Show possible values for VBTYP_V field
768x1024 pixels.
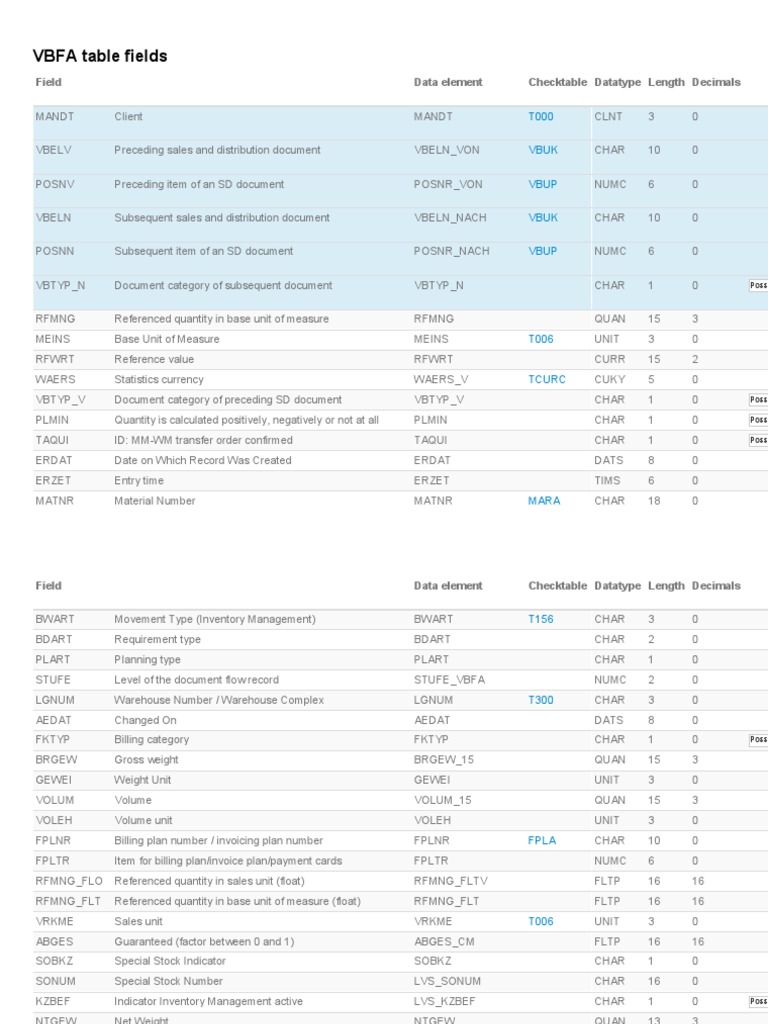click(x=758, y=400)
